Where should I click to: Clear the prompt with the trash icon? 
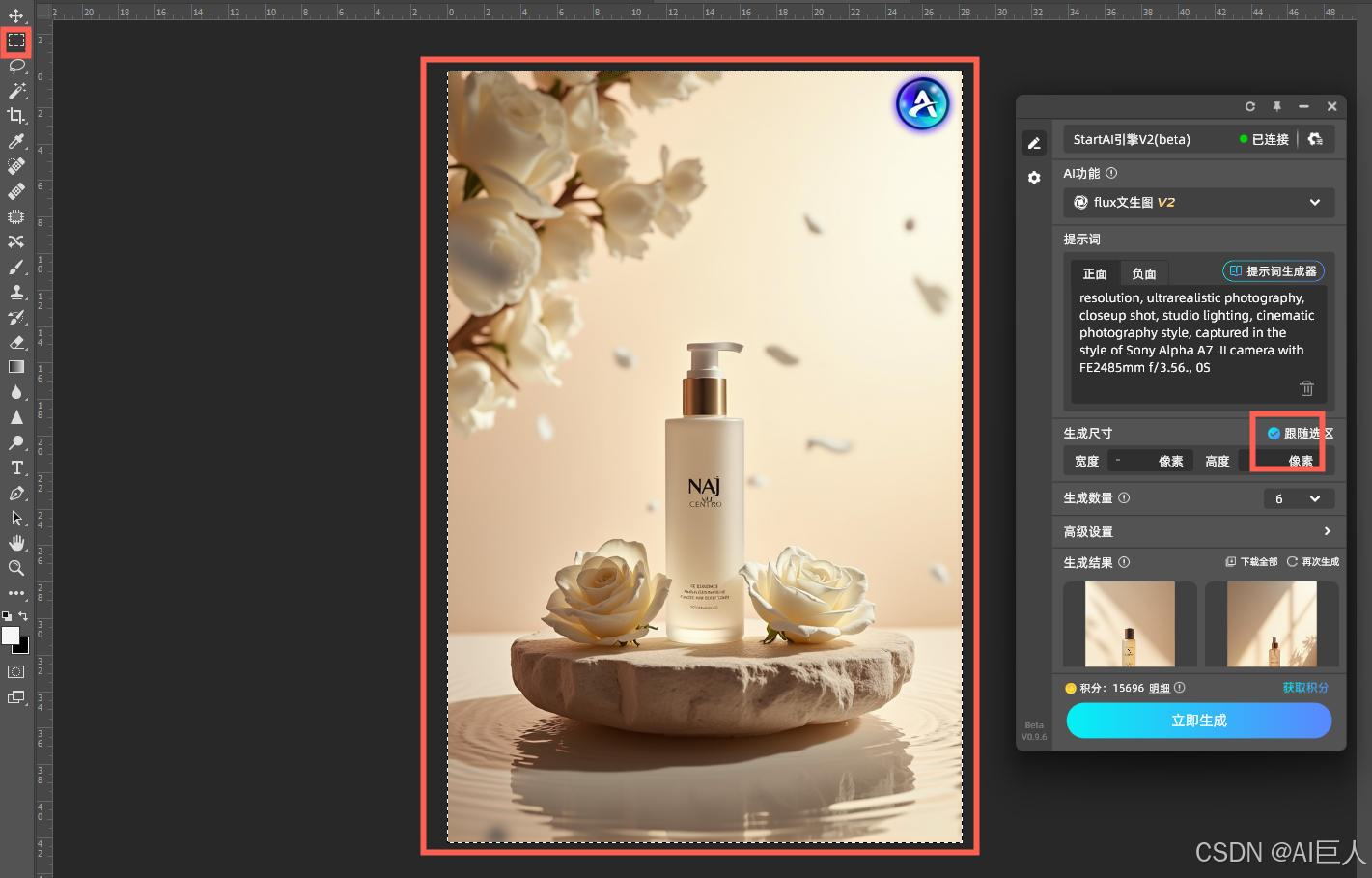[1306, 388]
